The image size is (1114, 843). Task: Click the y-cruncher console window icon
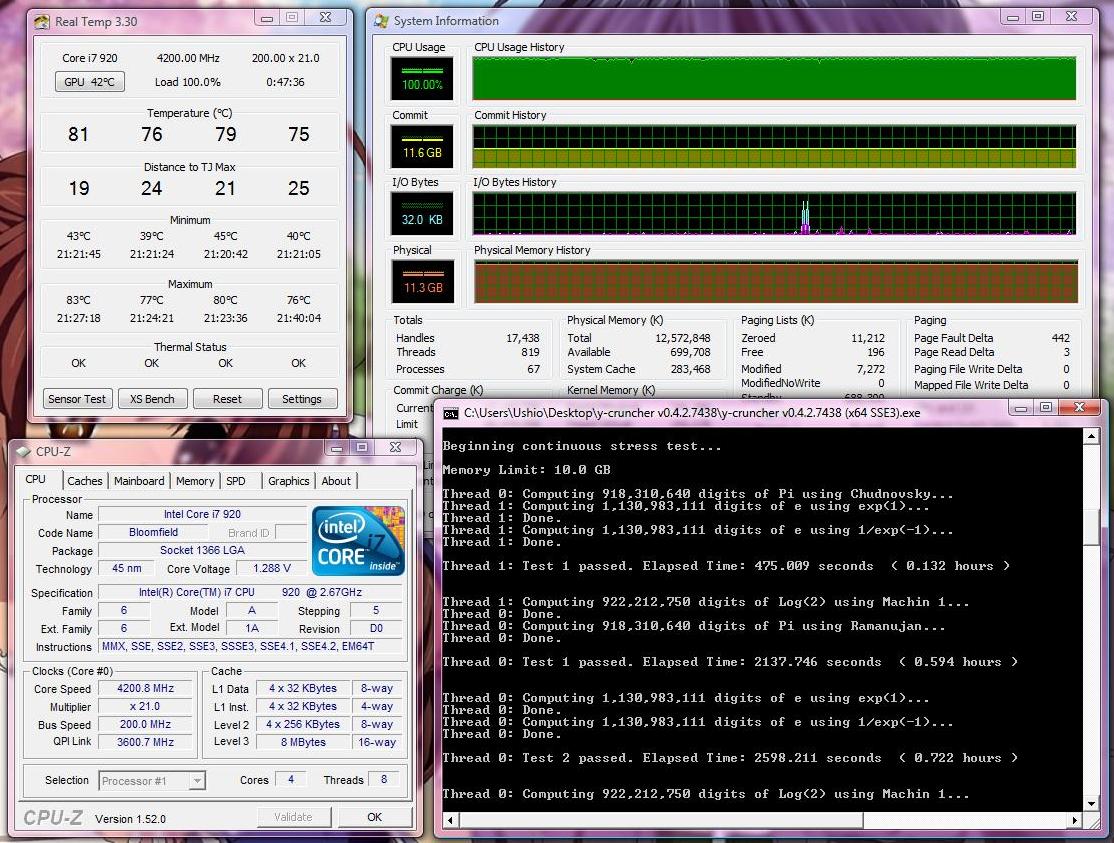pos(450,413)
